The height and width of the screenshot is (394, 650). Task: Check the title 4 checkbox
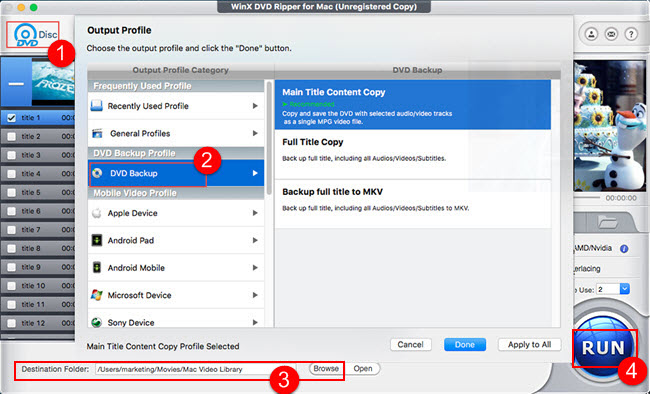(12, 174)
